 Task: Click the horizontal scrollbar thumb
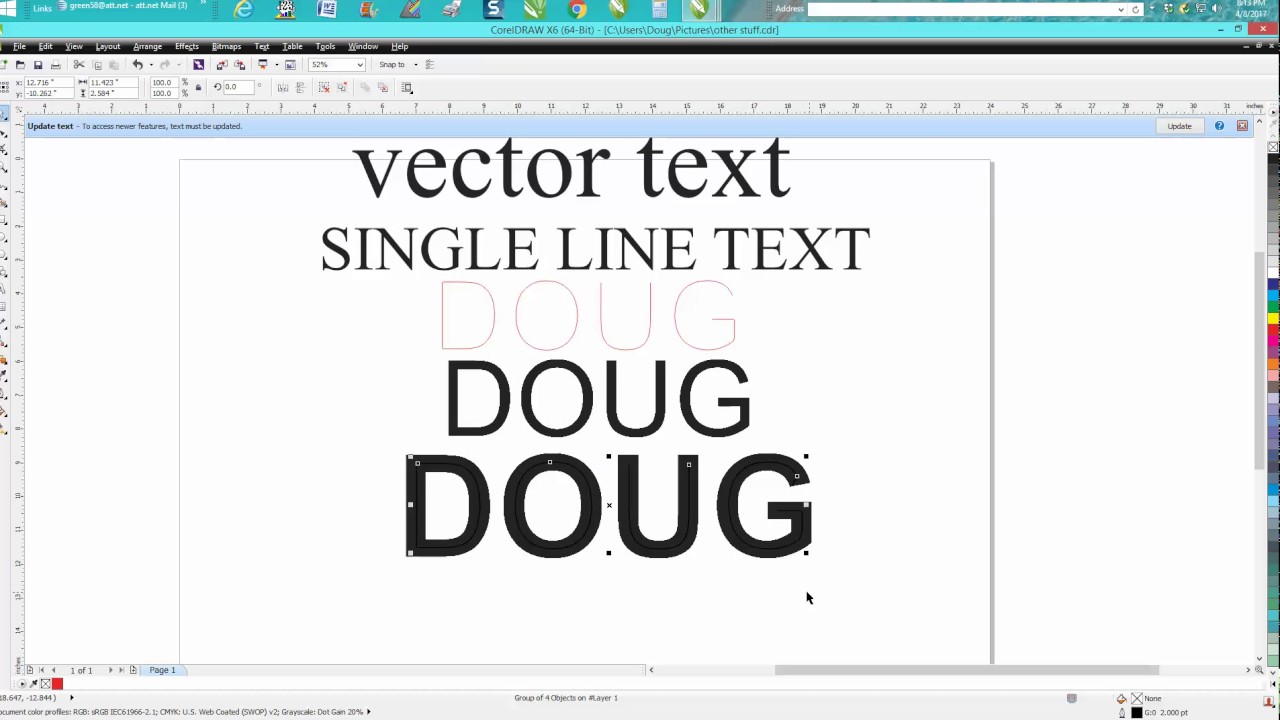(966, 670)
